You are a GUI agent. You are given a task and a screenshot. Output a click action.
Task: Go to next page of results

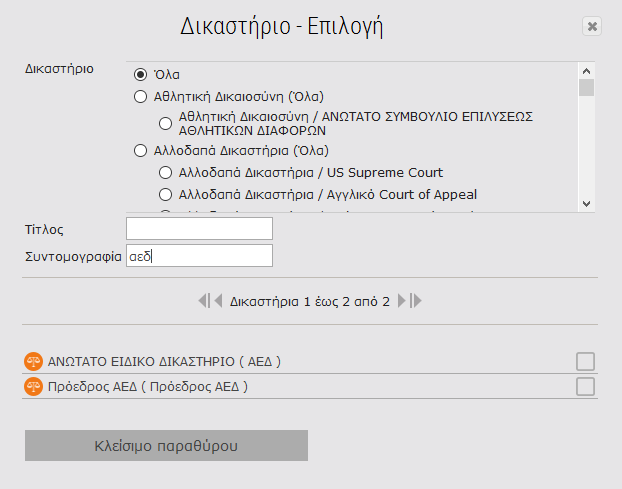pyautogui.click(x=403, y=300)
